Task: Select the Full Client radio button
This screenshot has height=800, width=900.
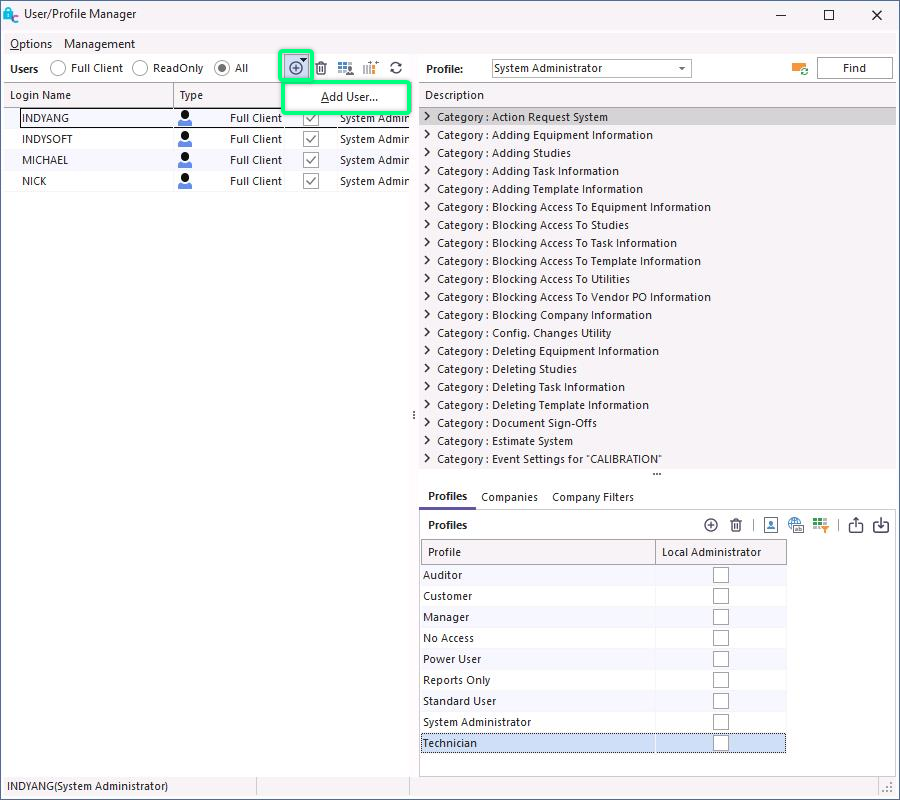Action: 58,68
